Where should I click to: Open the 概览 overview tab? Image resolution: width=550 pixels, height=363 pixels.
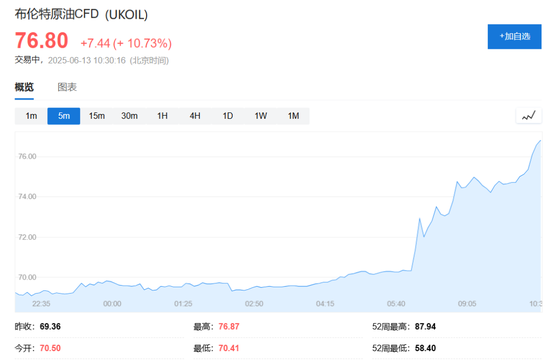tap(24, 87)
